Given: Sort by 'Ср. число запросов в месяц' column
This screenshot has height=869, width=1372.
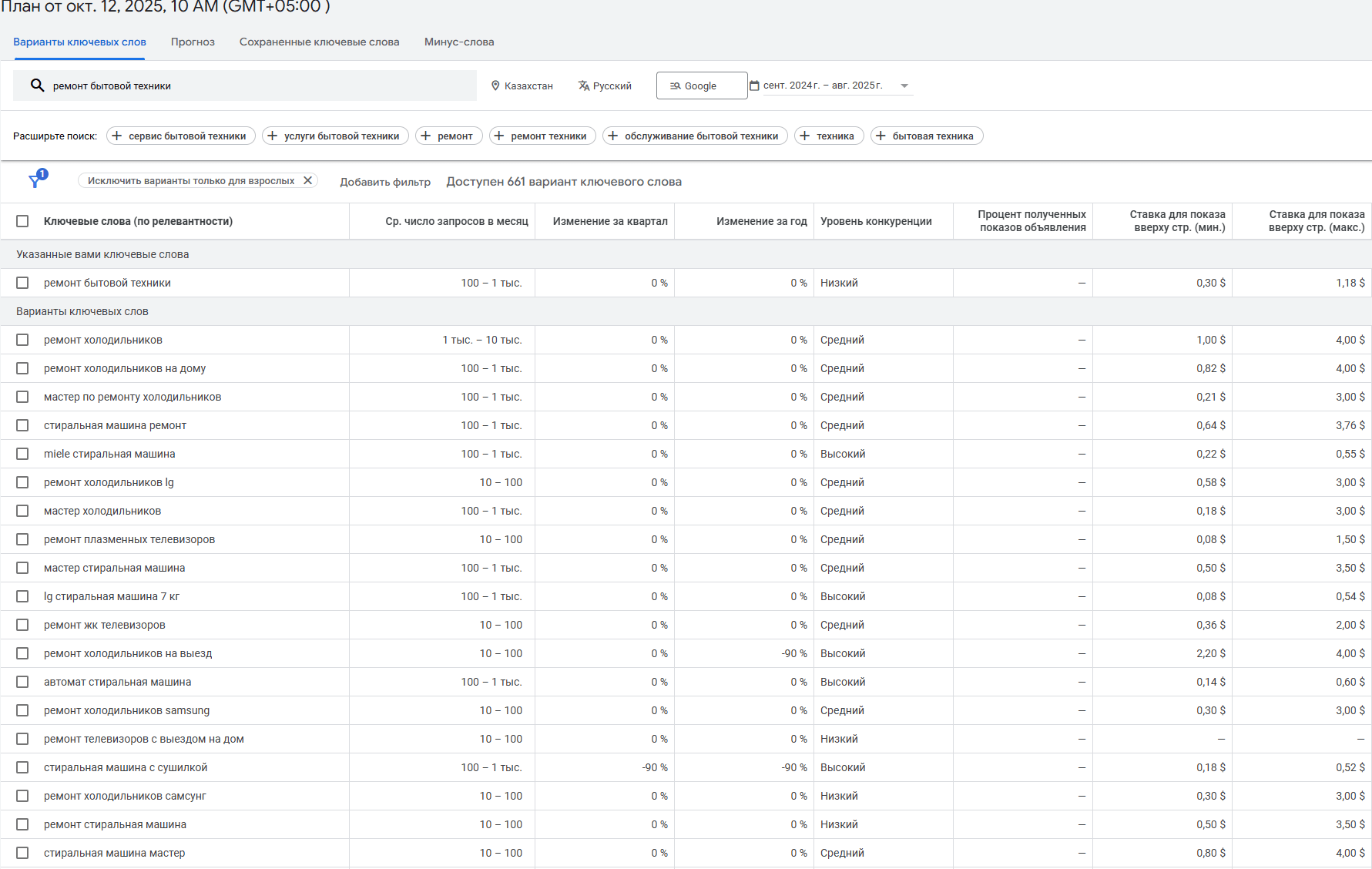Looking at the screenshot, I should pyautogui.click(x=456, y=221).
